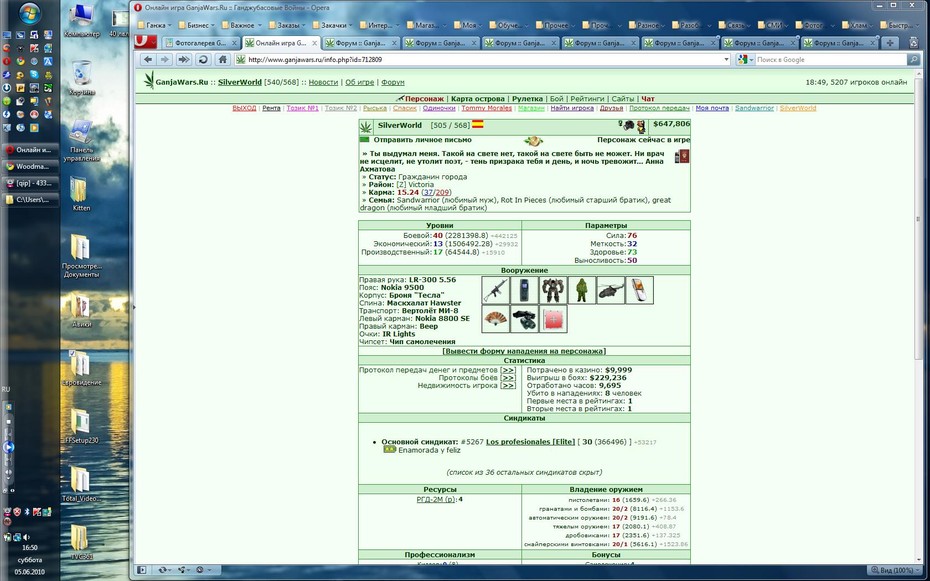Image resolution: width=930 pixels, height=581 pixels.
Task: Click the green Hawster camouflage suit icon
Action: (582, 290)
